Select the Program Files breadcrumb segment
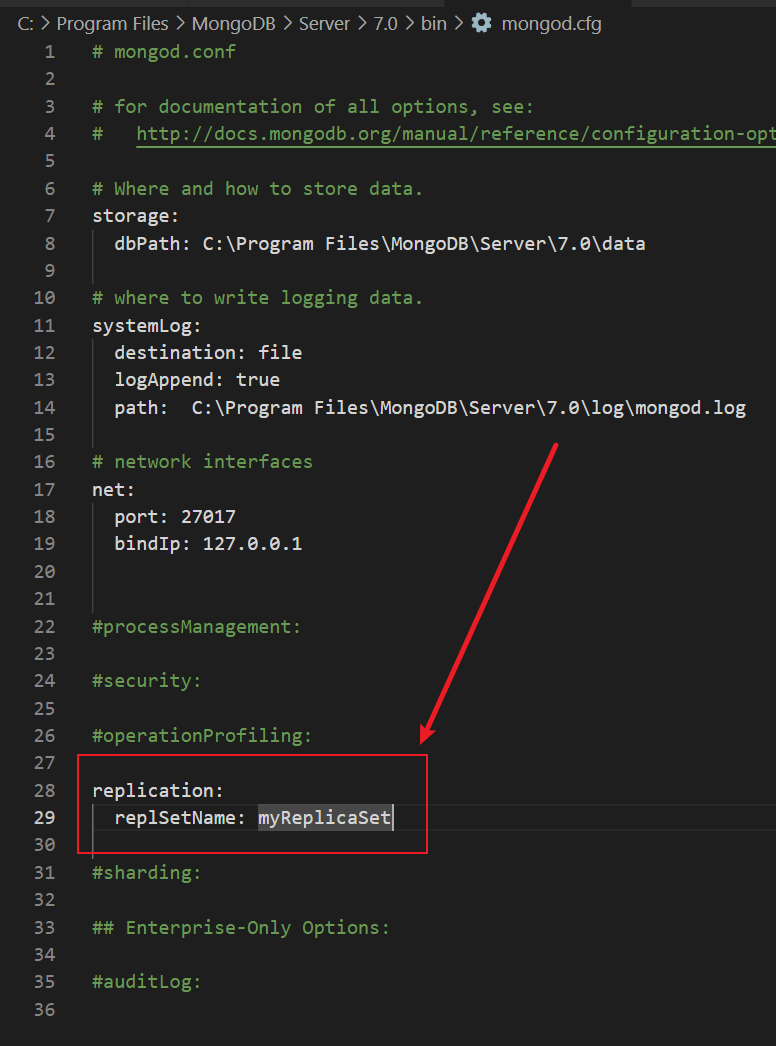Screen dimensions: 776x1046 point(112,24)
